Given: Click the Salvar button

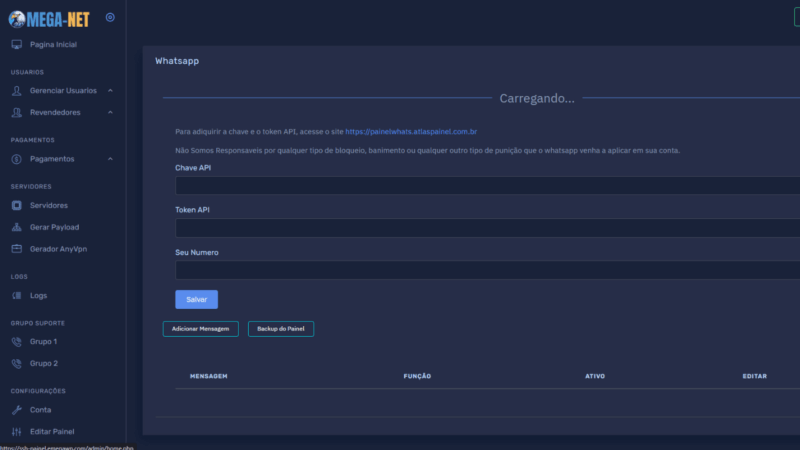Looking at the screenshot, I should 196,299.
